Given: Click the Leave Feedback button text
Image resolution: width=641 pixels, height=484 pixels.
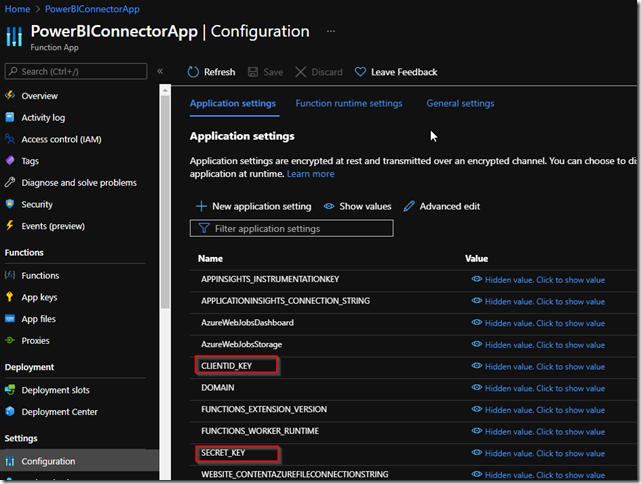Looking at the screenshot, I should tap(404, 72).
